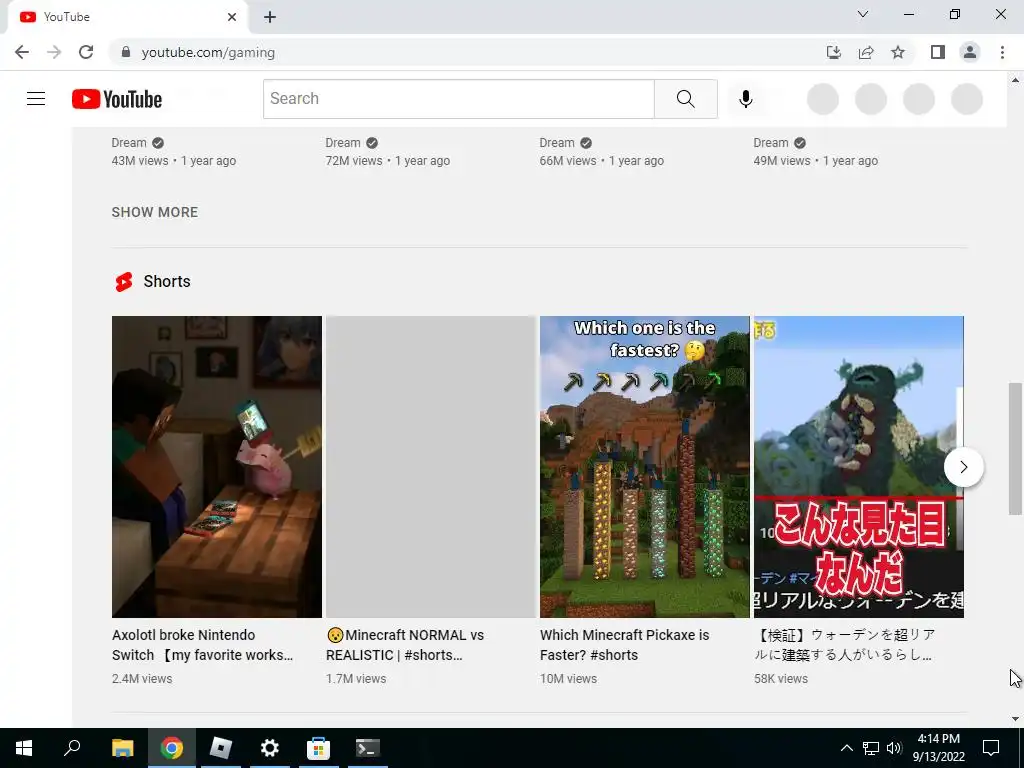Toggle Chrome side panel
1024x768 pixels.
938,52
